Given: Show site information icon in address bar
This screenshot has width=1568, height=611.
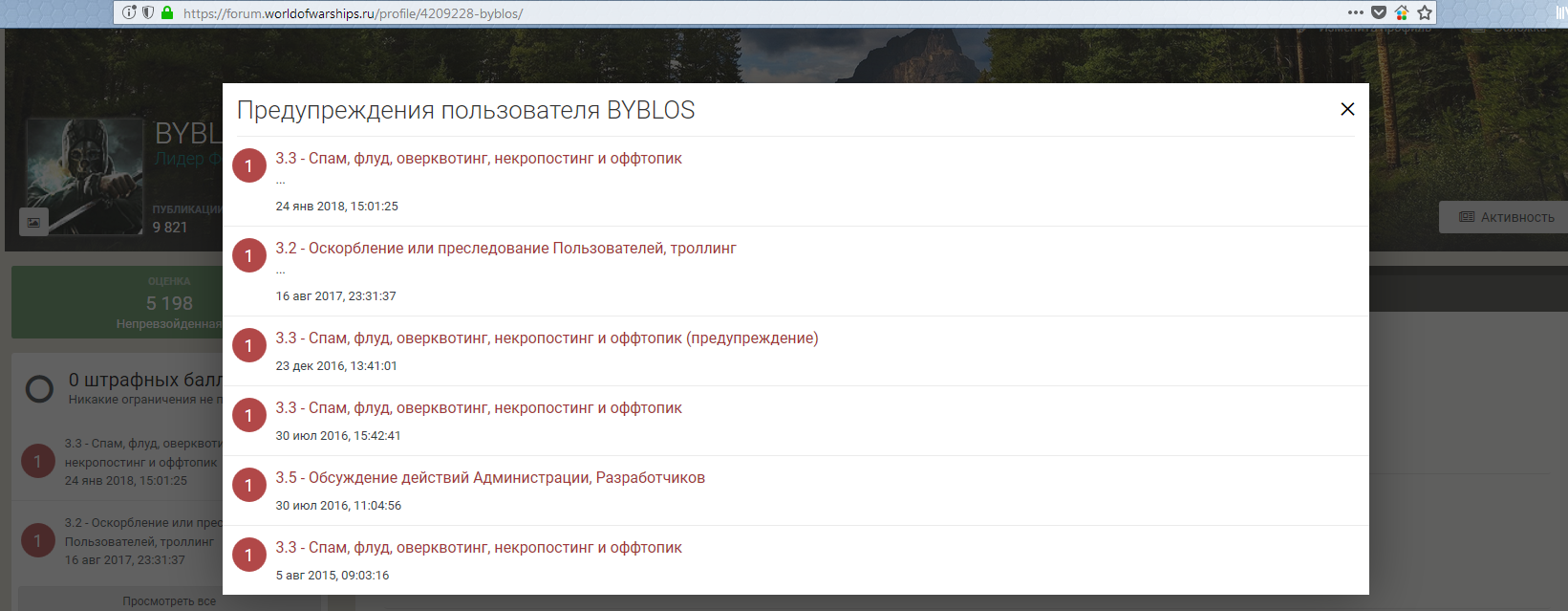Looking at the screenshot, I should (129, 12).
